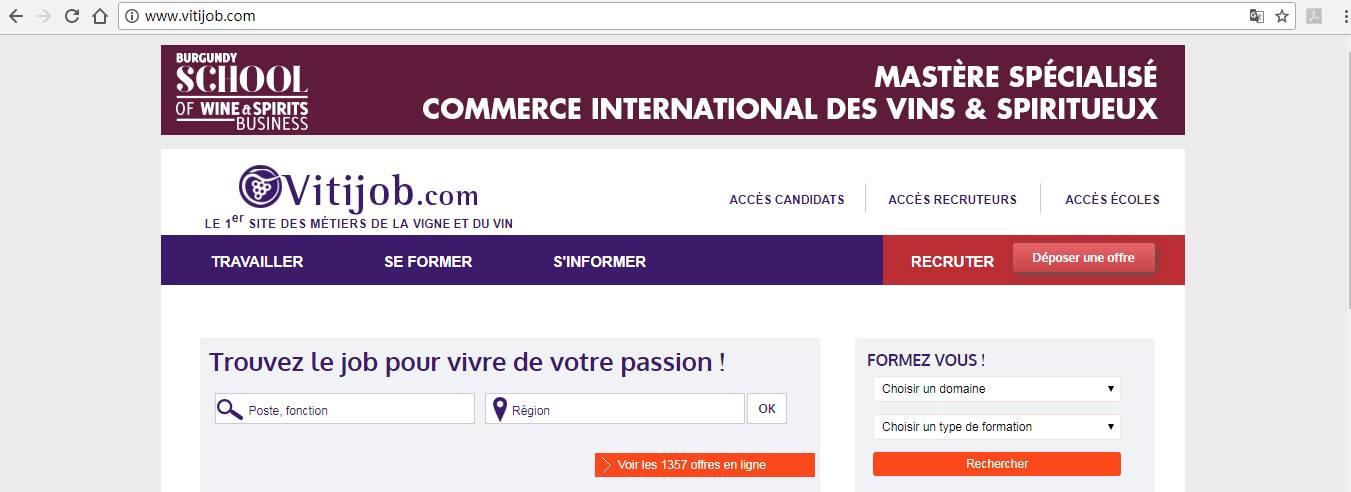Open 'Choisir un type de formation' dropdown
Viewport: 1351px width, 492px height.
pos(996,427)
